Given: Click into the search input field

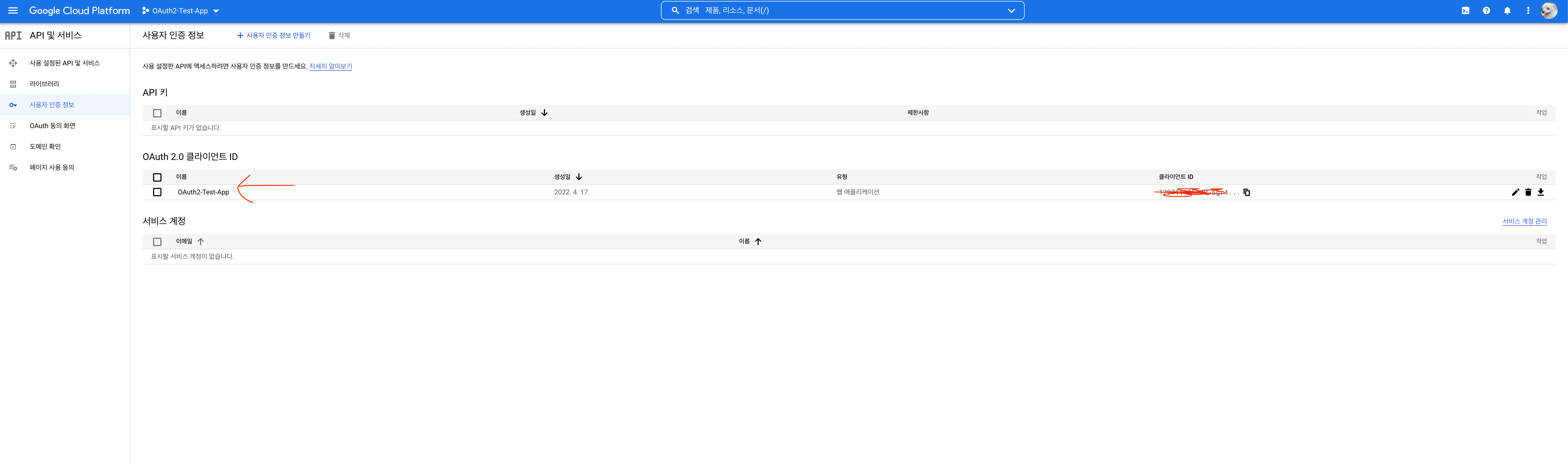Looking at the screenshot, I should click(840, 10).
